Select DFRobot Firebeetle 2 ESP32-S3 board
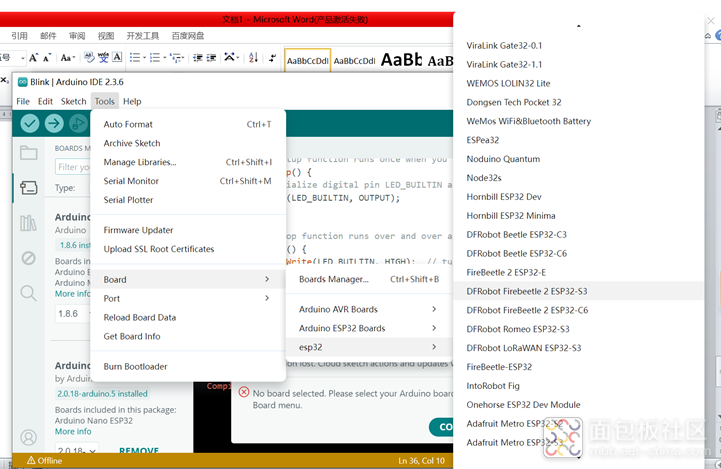 pos(527,291)
